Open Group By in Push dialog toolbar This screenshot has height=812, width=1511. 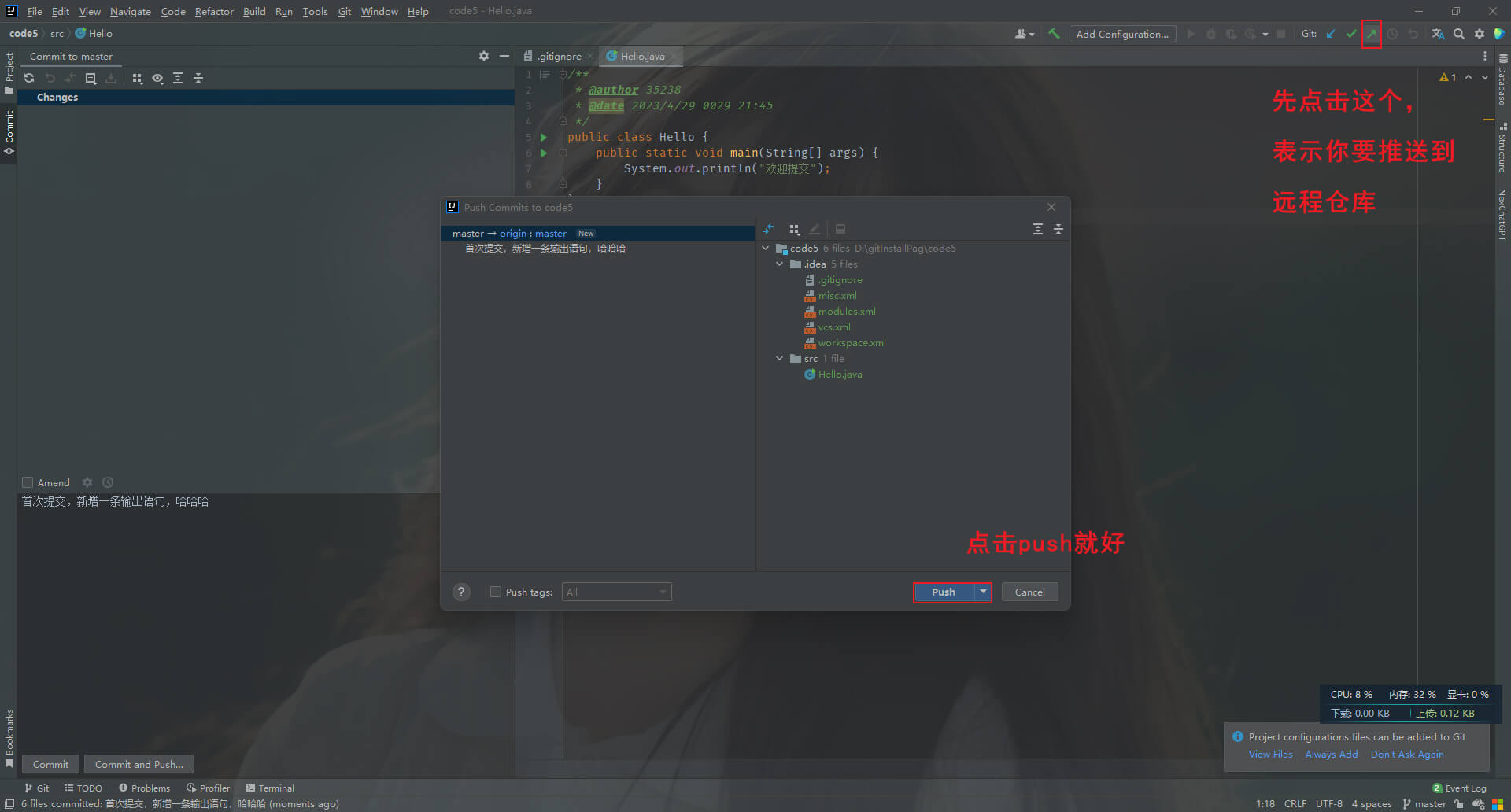[x=795, y=229]
